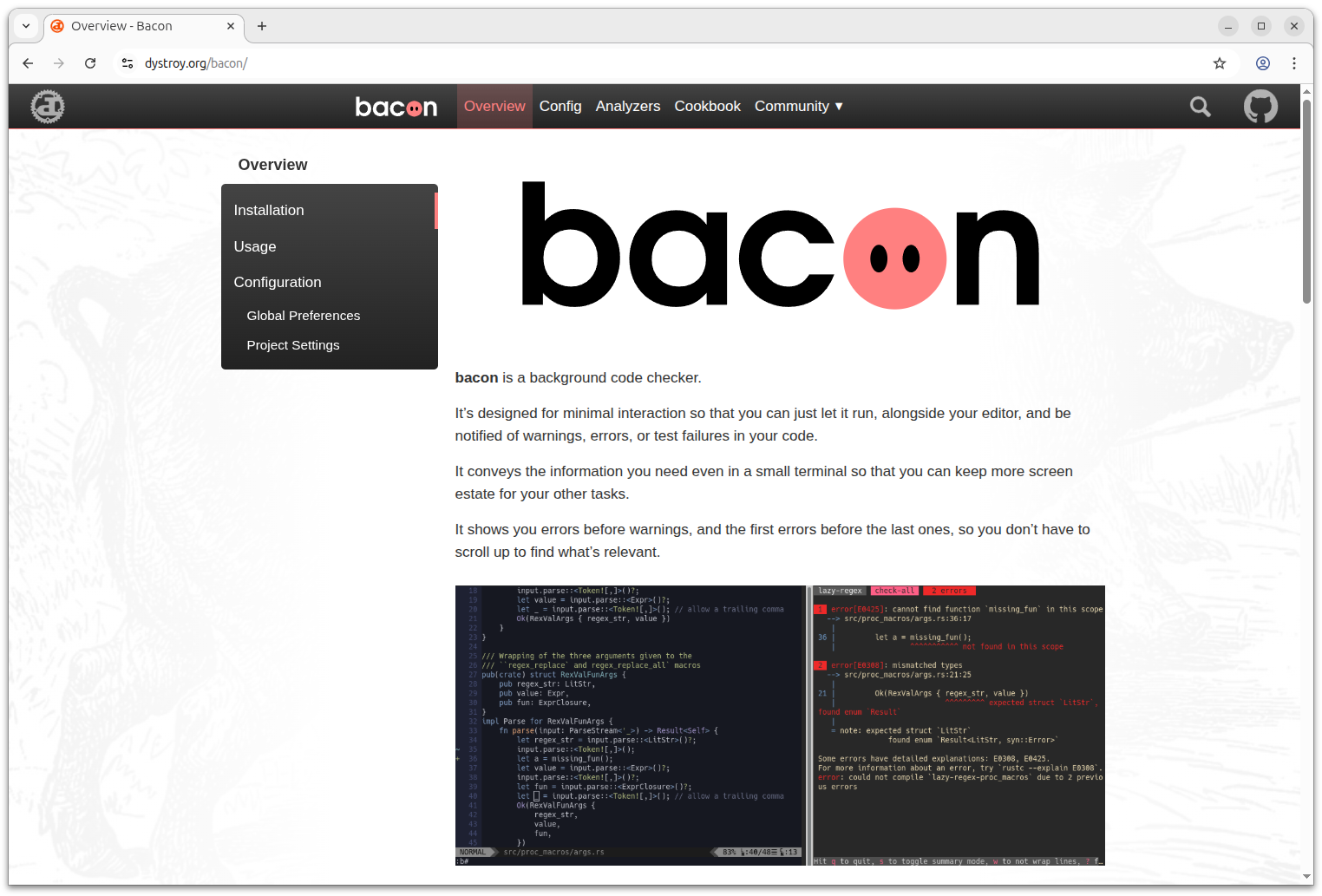1322x896 pixels.
Task: Open the search magnifier icon
Action: [1201, 107]
